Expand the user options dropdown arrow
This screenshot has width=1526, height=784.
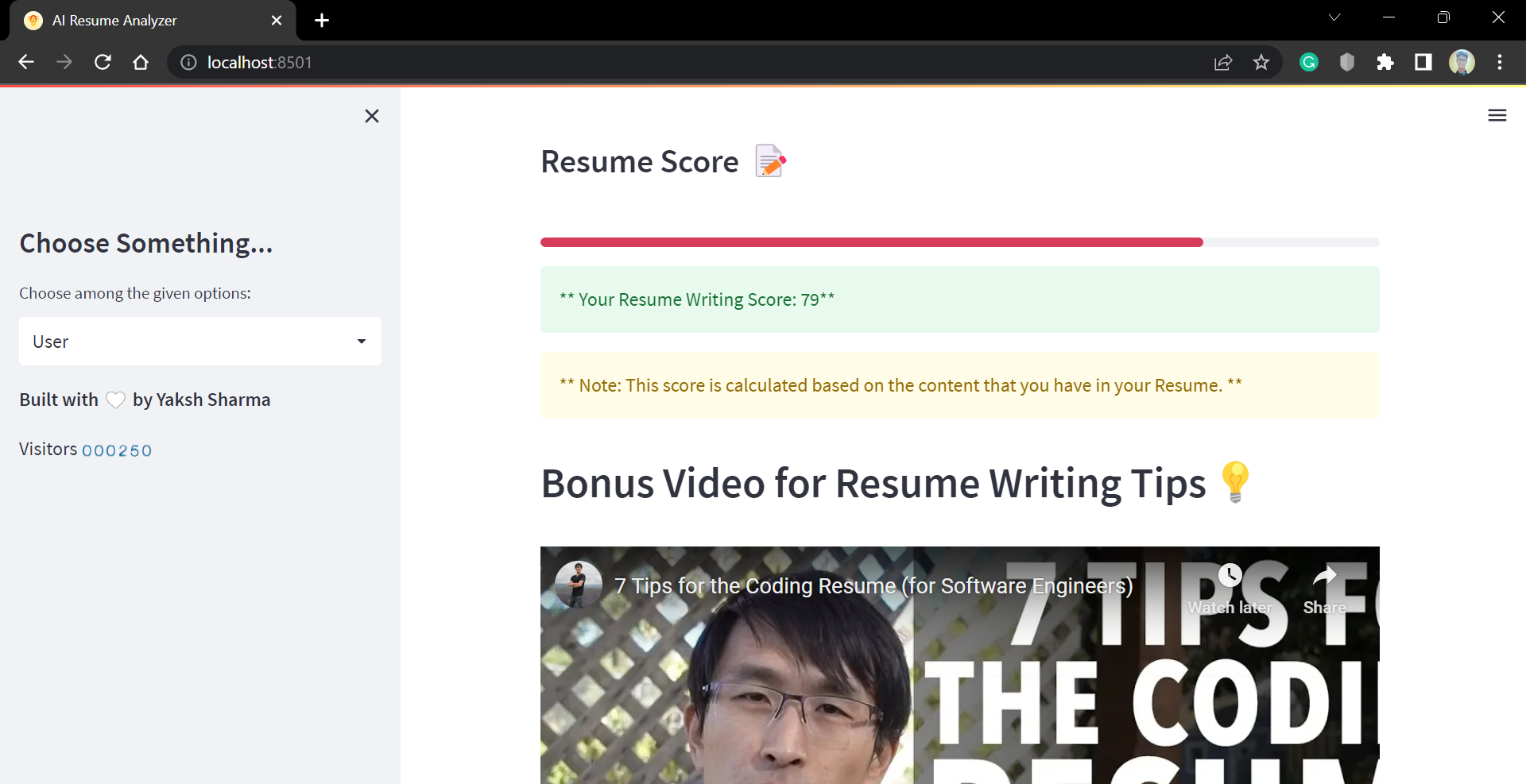[362, 341]
